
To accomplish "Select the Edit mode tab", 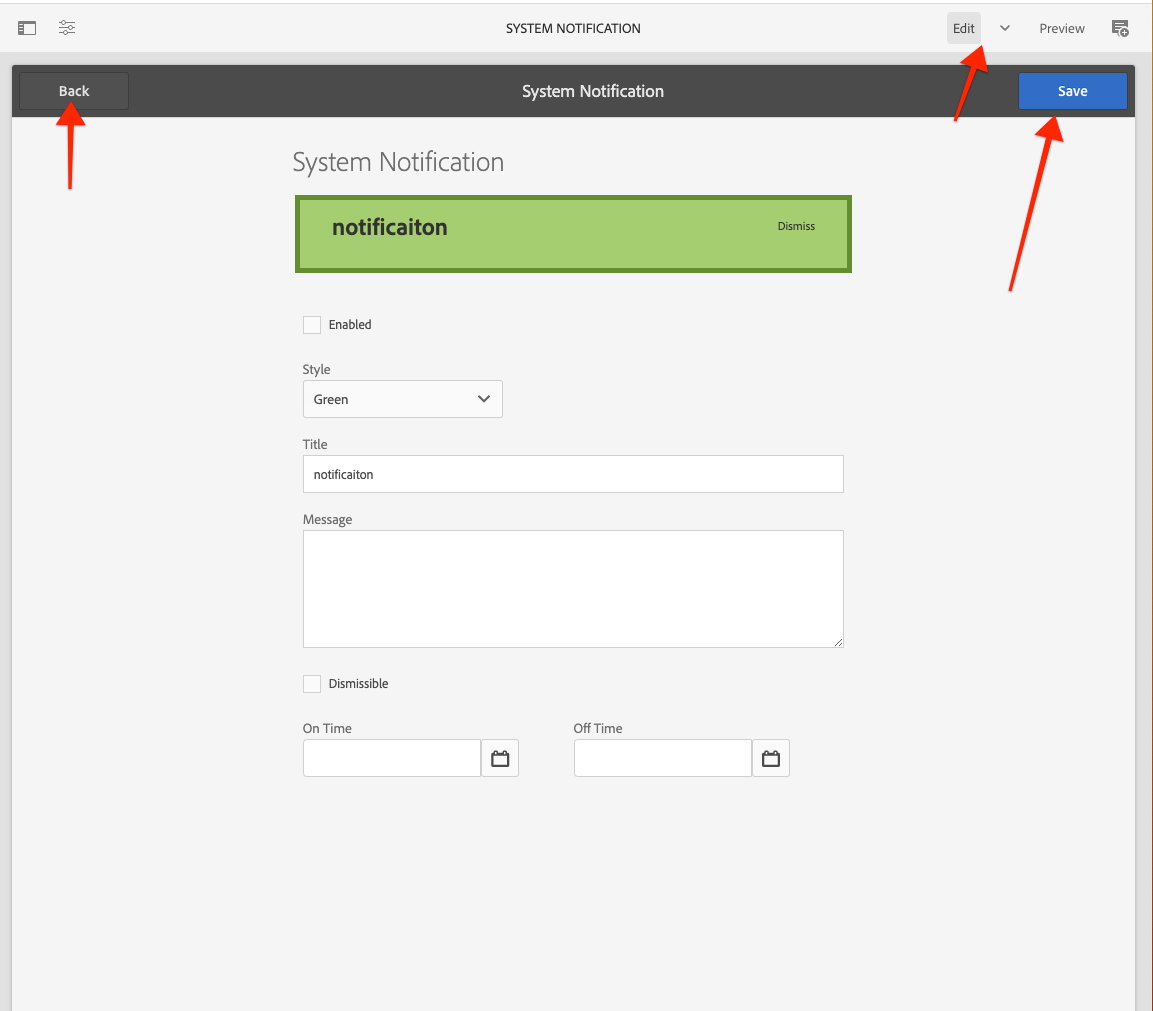I will pyautogui.click(x=963, y=28).
